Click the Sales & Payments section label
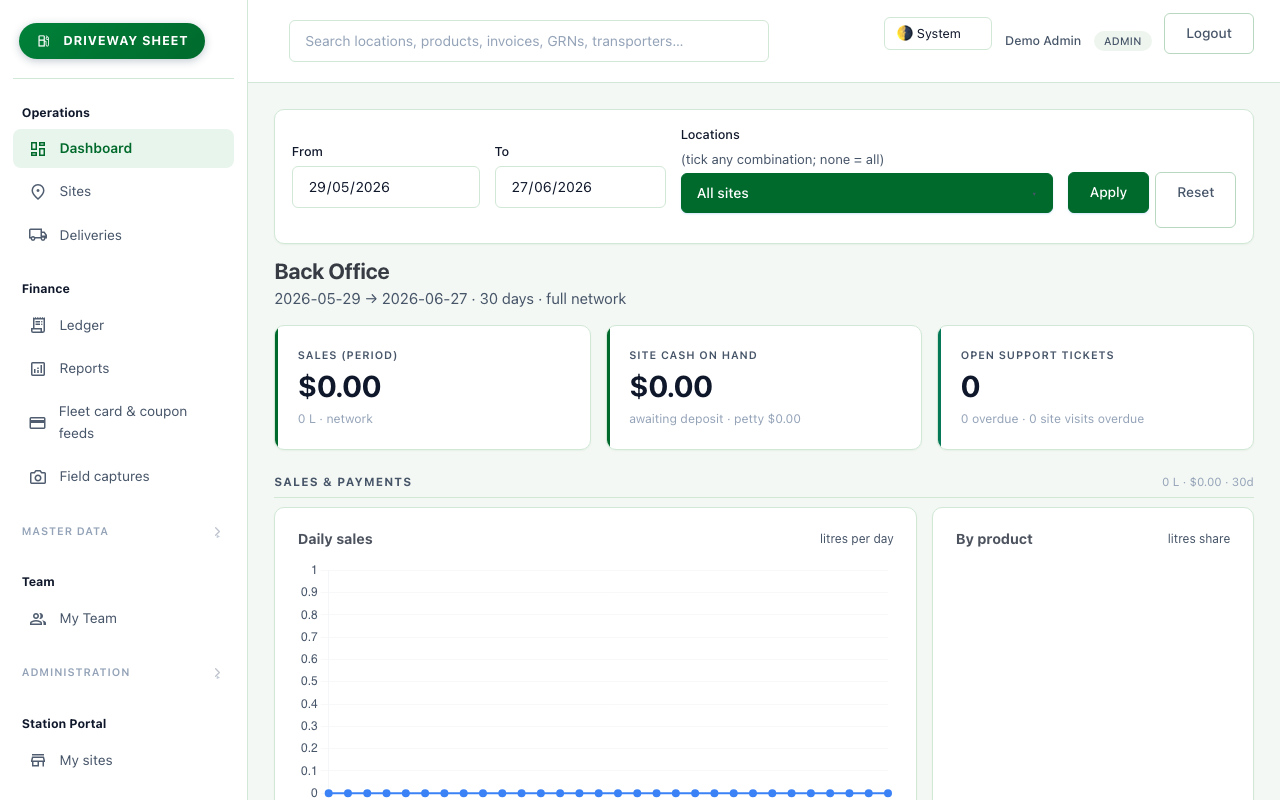Viewport: 1280px width, 800px height. 343,482
